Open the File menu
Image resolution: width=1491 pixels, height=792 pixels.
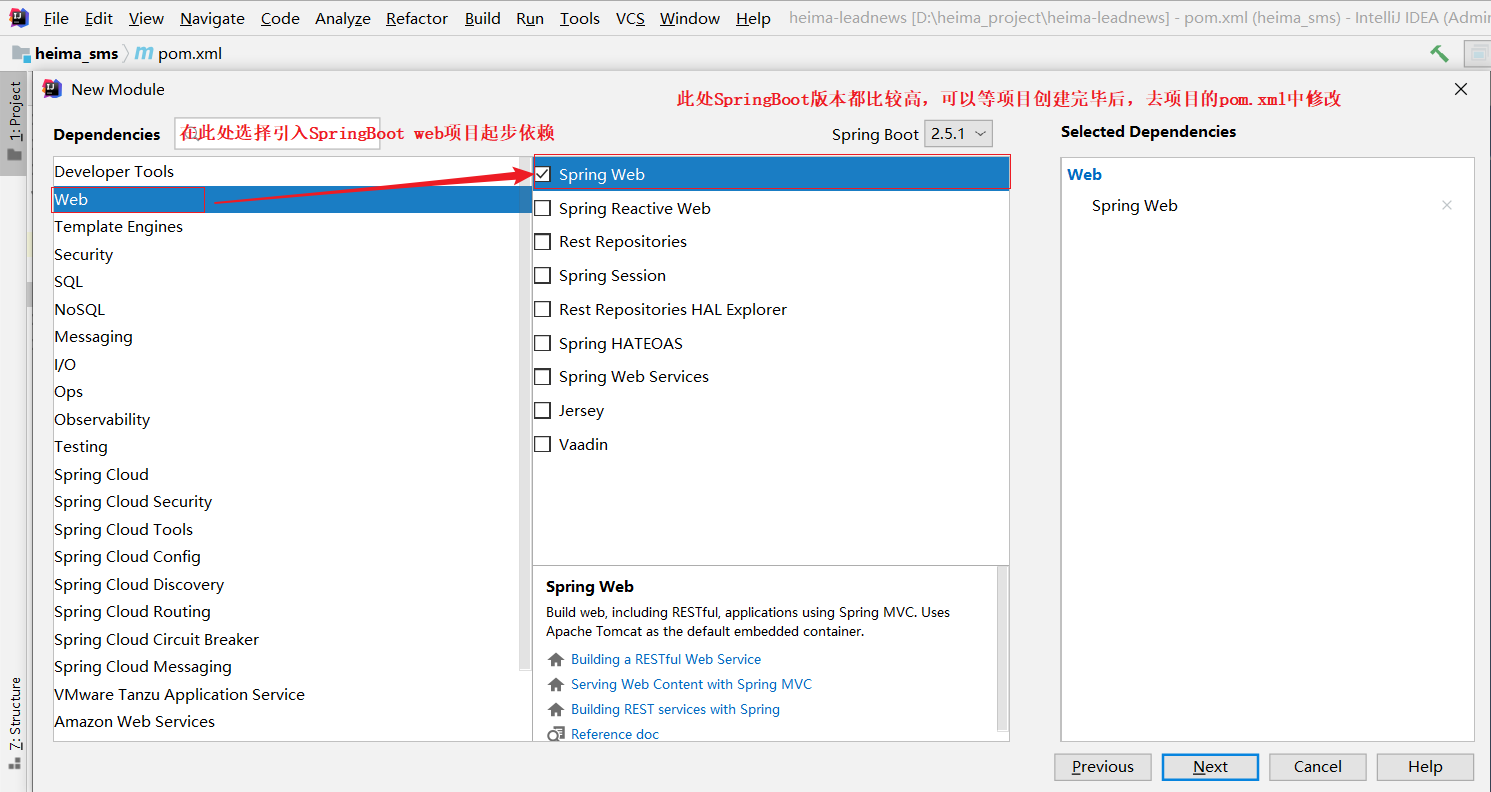56,18
